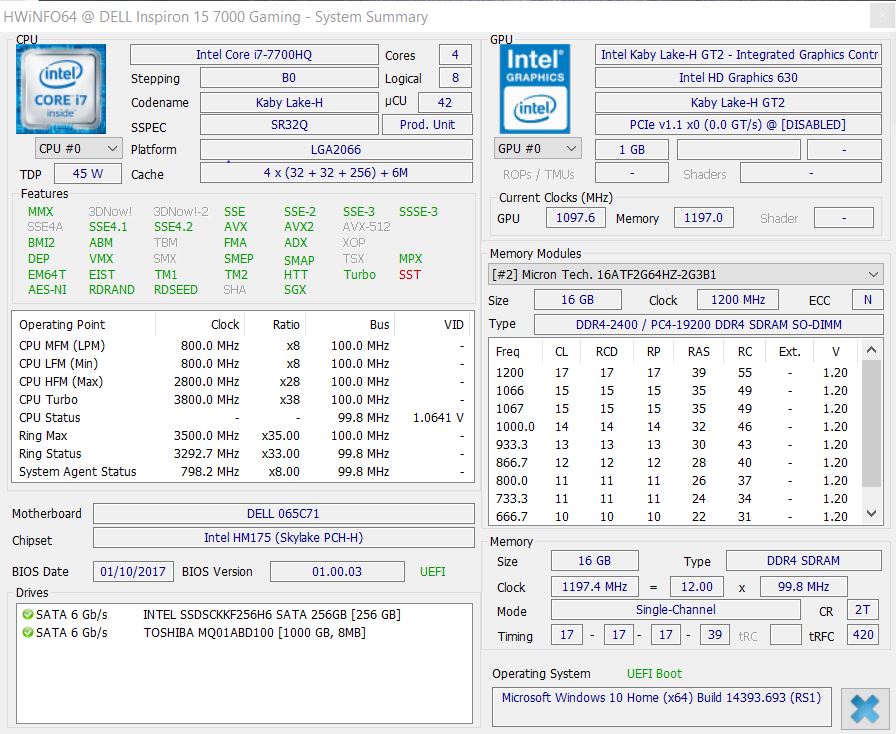
Task: Click the Mode Single-Channel field
Action: (675, 610)
